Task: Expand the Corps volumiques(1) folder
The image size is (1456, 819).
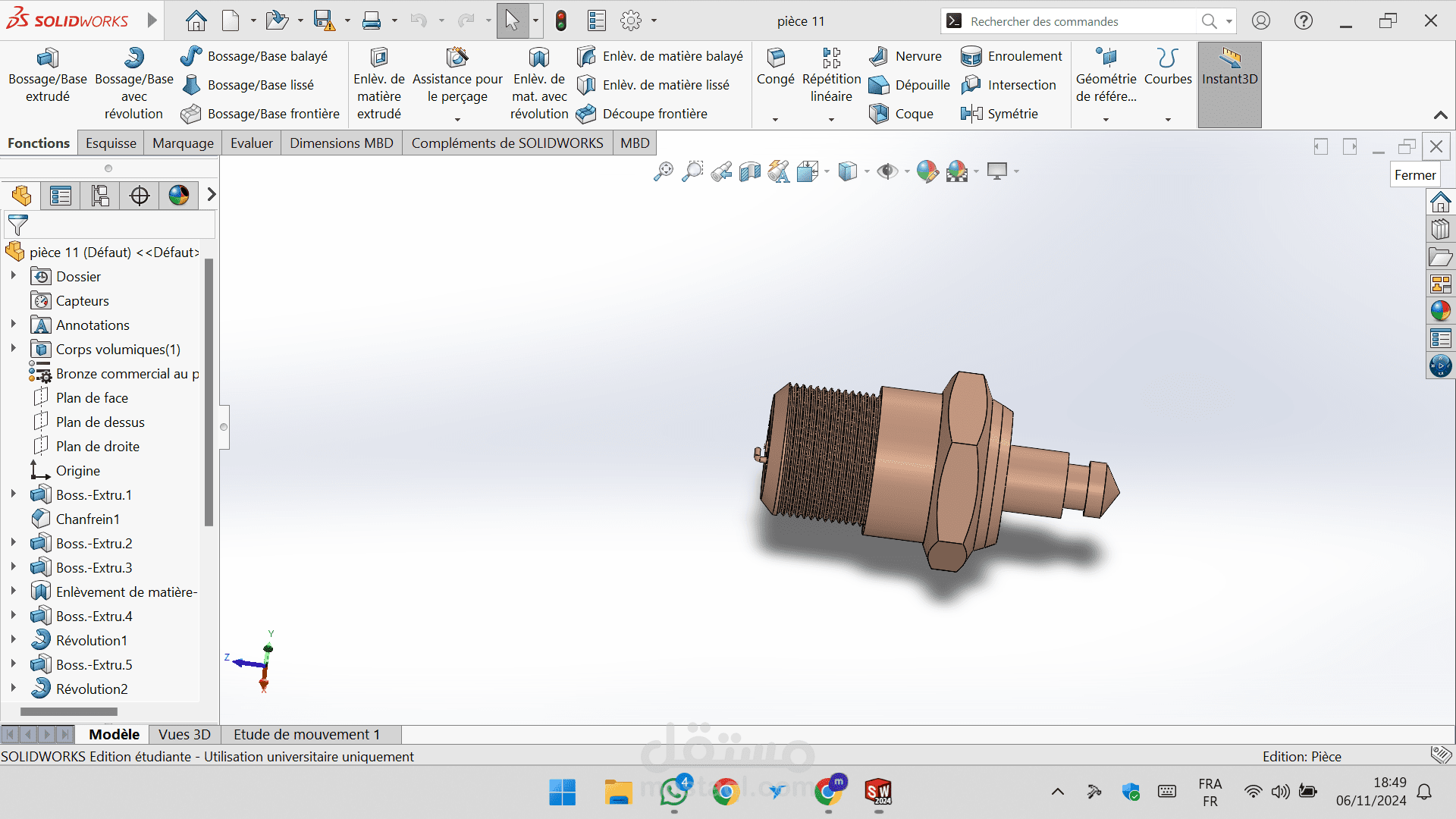Action: (x=13, y=349)
